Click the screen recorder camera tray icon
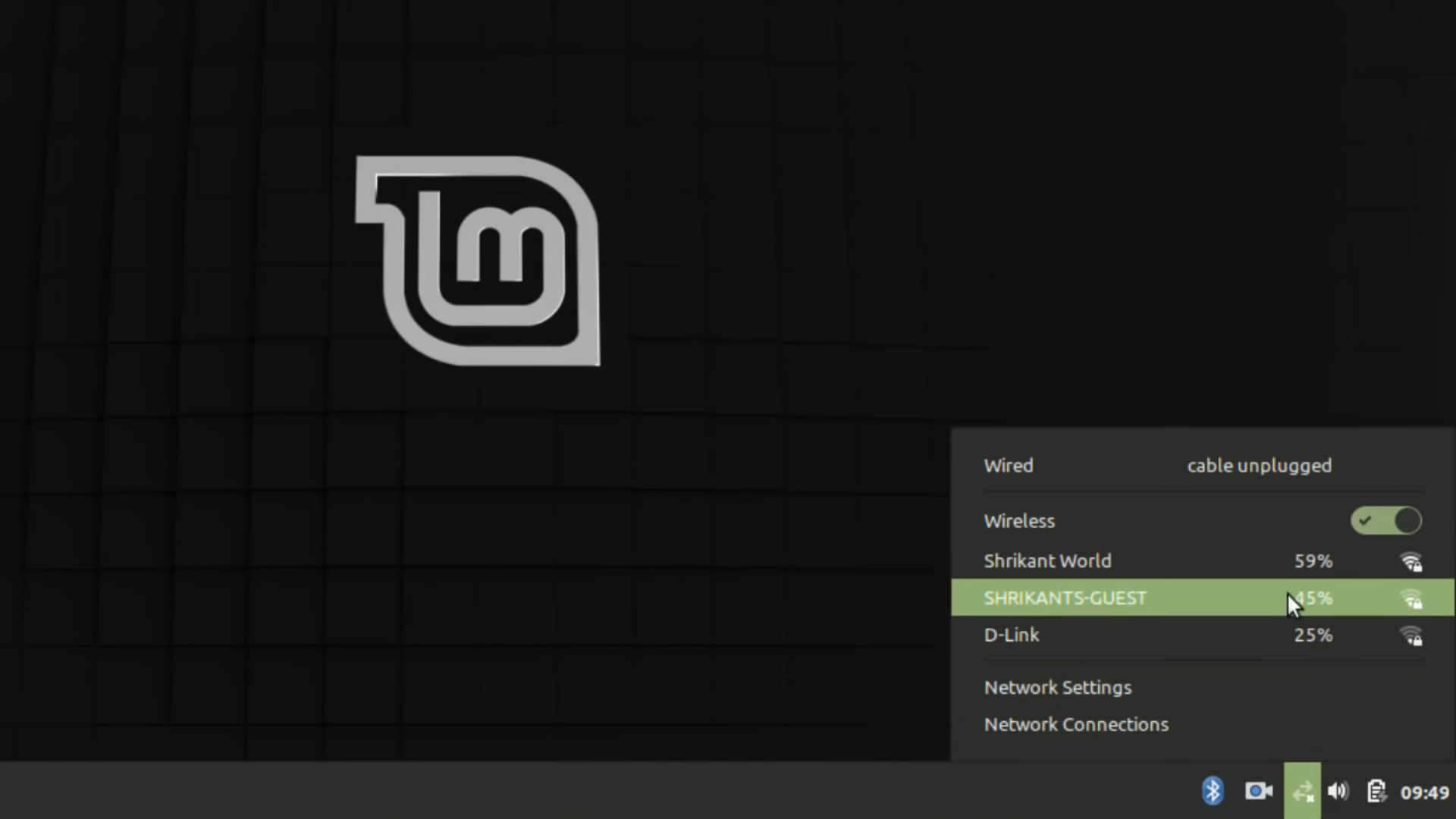The height and width of the screenshot is (819, 1456). pyautogui.click(x=1258, y=791)
